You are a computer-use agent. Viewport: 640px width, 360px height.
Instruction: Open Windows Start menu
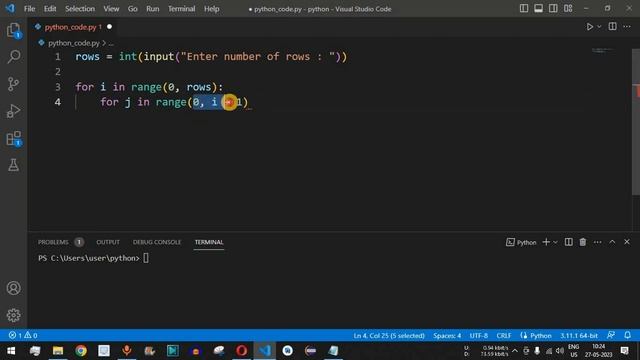tap(11, 351)
